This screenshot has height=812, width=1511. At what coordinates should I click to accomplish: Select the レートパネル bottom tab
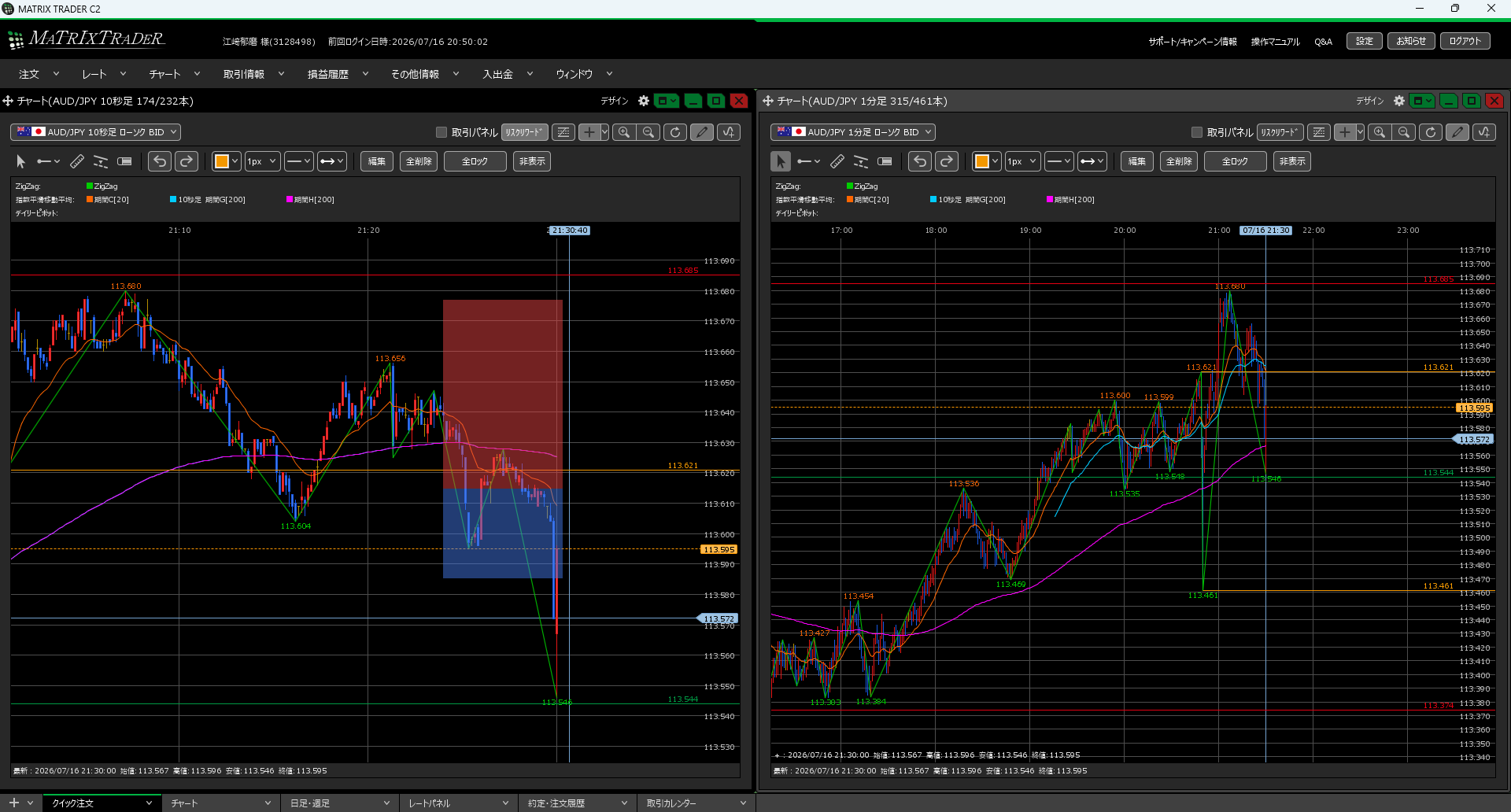[459, 803]
